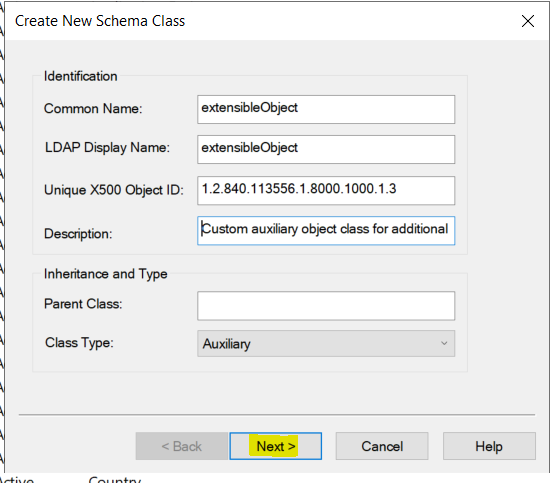Select the Unique X500 Object ID field
Image resolution: width=560 pixels, height=483 pixels.
(x=326, y=190)
